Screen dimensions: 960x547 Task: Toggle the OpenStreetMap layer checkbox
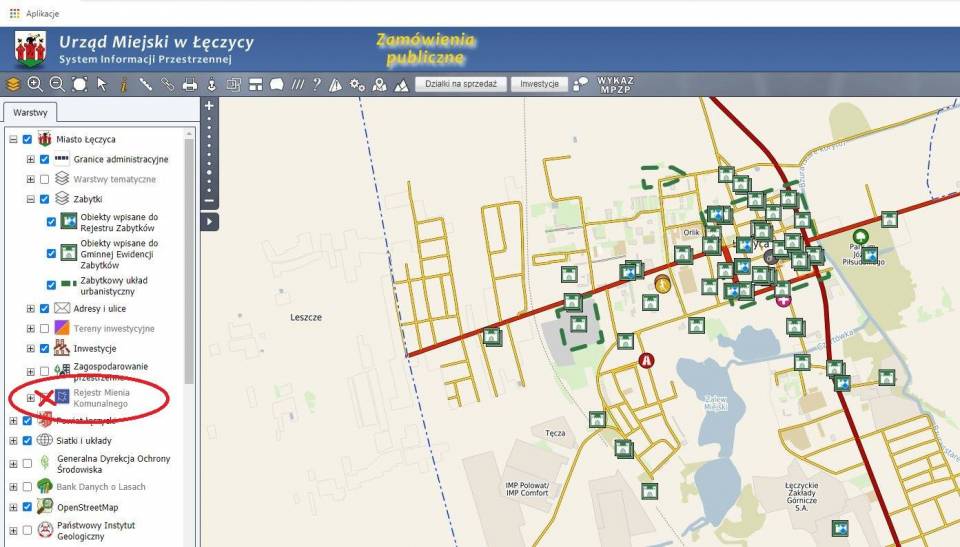[x=27, y=507]
